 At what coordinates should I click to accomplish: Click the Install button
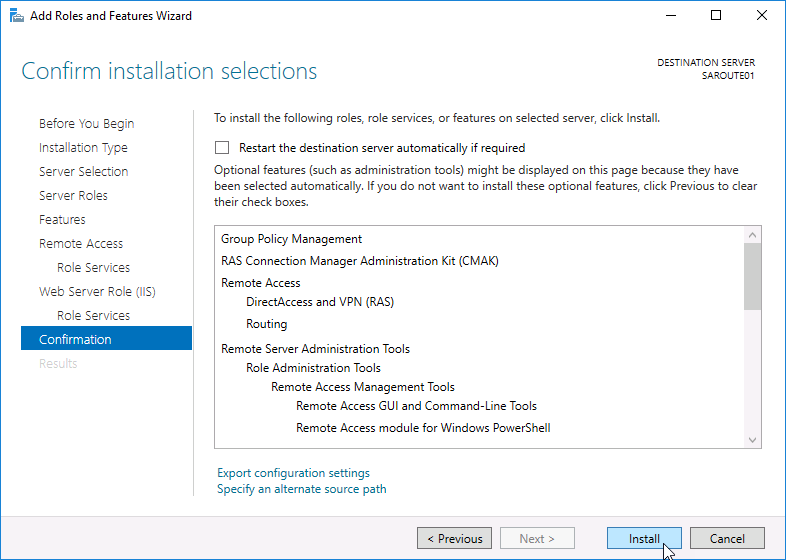coord(644,538)
